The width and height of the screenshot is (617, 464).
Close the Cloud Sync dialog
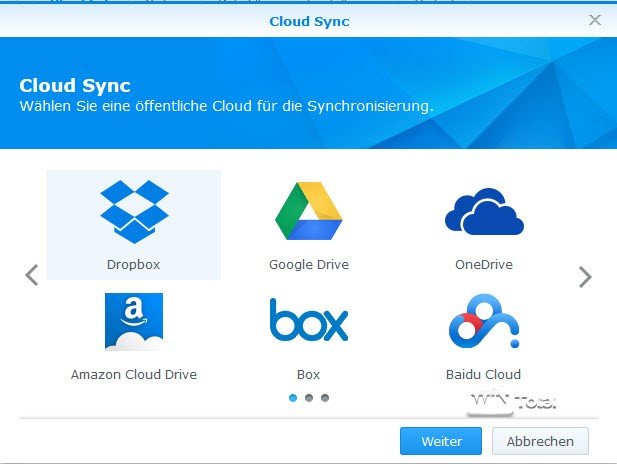(595, 20)
